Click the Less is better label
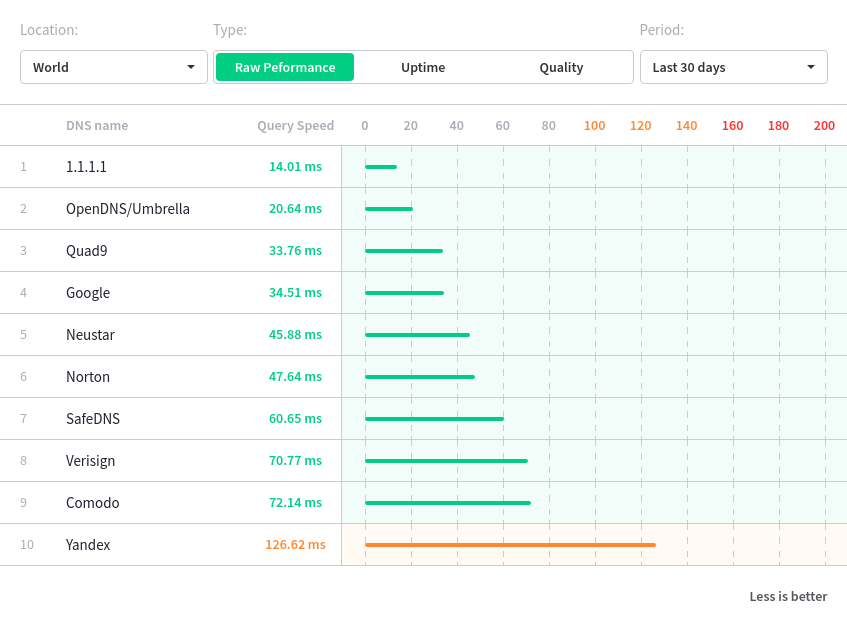847x624 pixels. (x=788, y=596)
